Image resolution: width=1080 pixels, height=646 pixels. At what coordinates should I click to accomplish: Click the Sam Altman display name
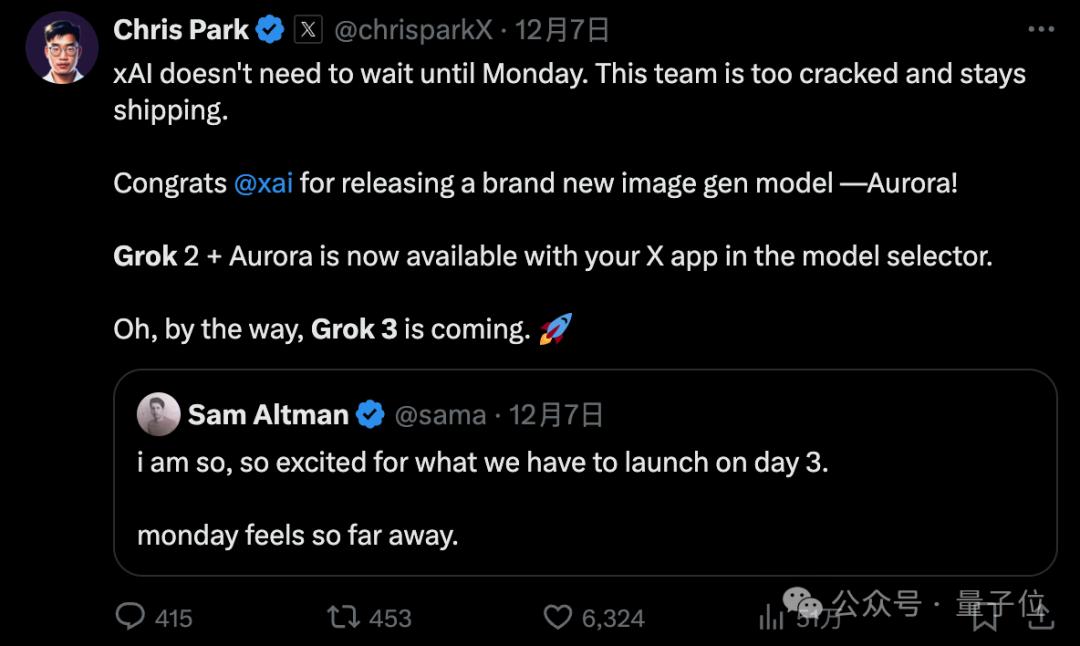268,414
